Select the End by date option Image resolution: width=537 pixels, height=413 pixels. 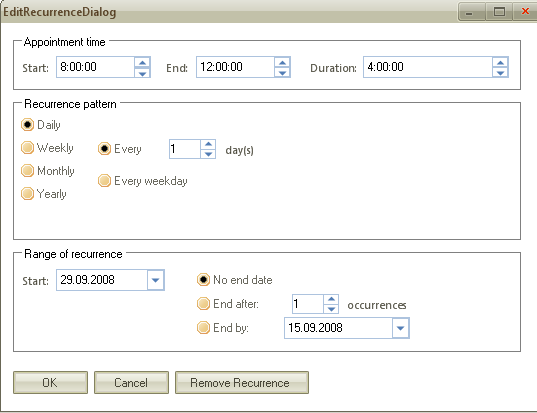point(223,328)
